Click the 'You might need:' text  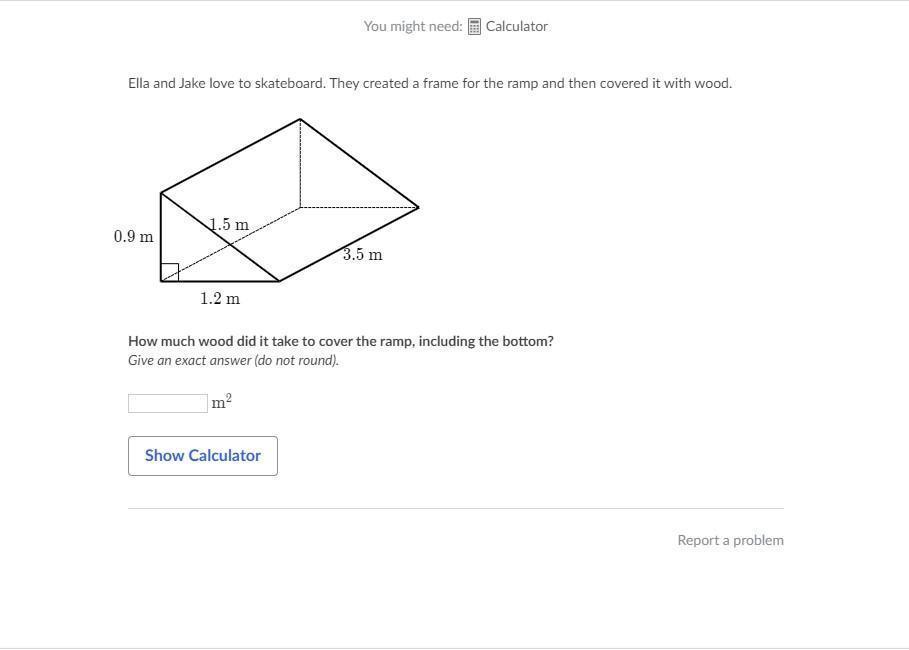point(412,27)
